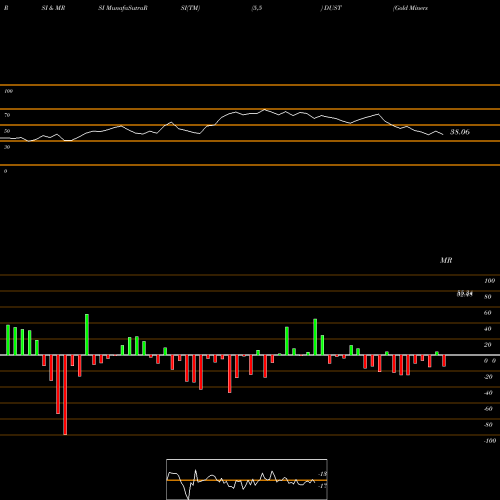
Task: Click the current RSI value 38.06
Action: tap(460, 132)
